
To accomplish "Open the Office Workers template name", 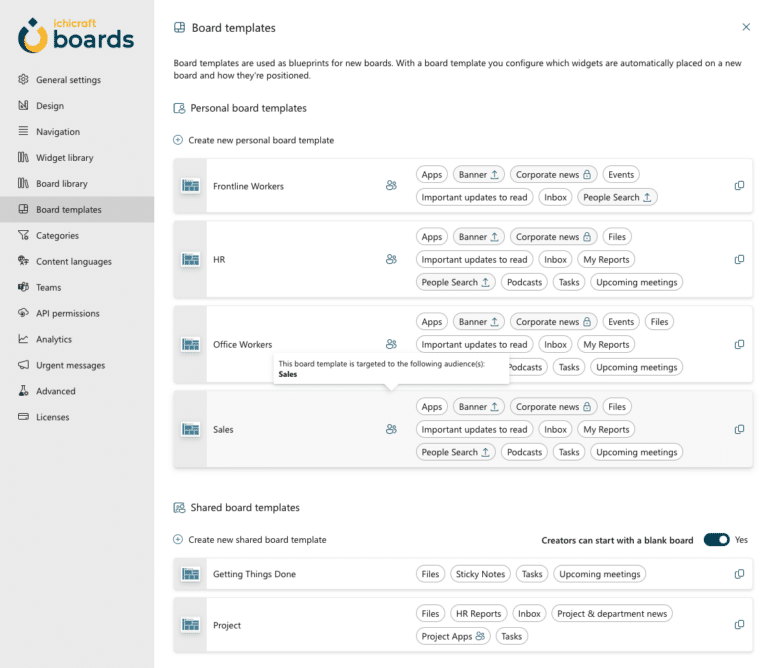I will coord(242,344).
